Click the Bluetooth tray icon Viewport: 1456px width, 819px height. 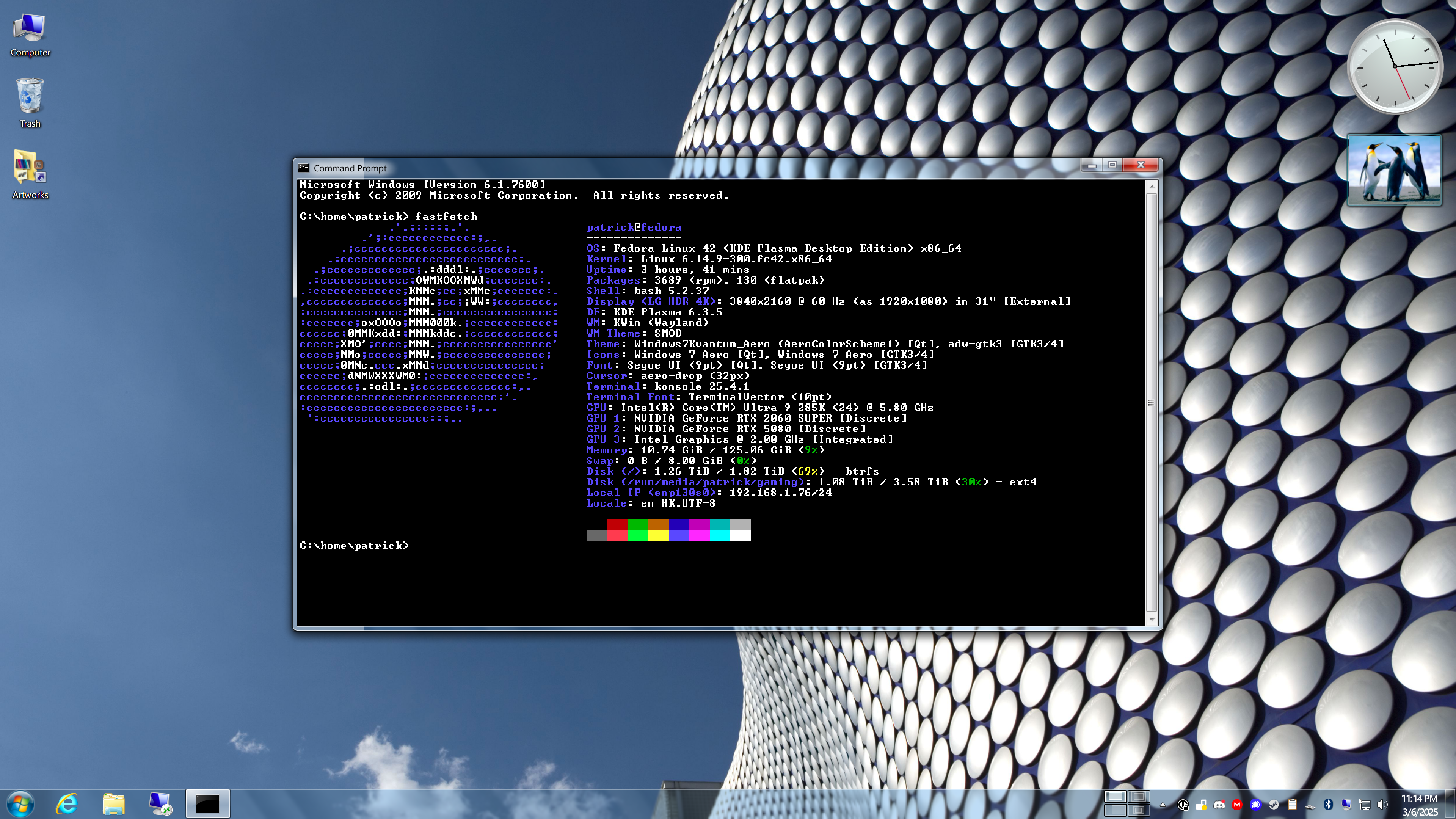click(x=1328, y=804)
